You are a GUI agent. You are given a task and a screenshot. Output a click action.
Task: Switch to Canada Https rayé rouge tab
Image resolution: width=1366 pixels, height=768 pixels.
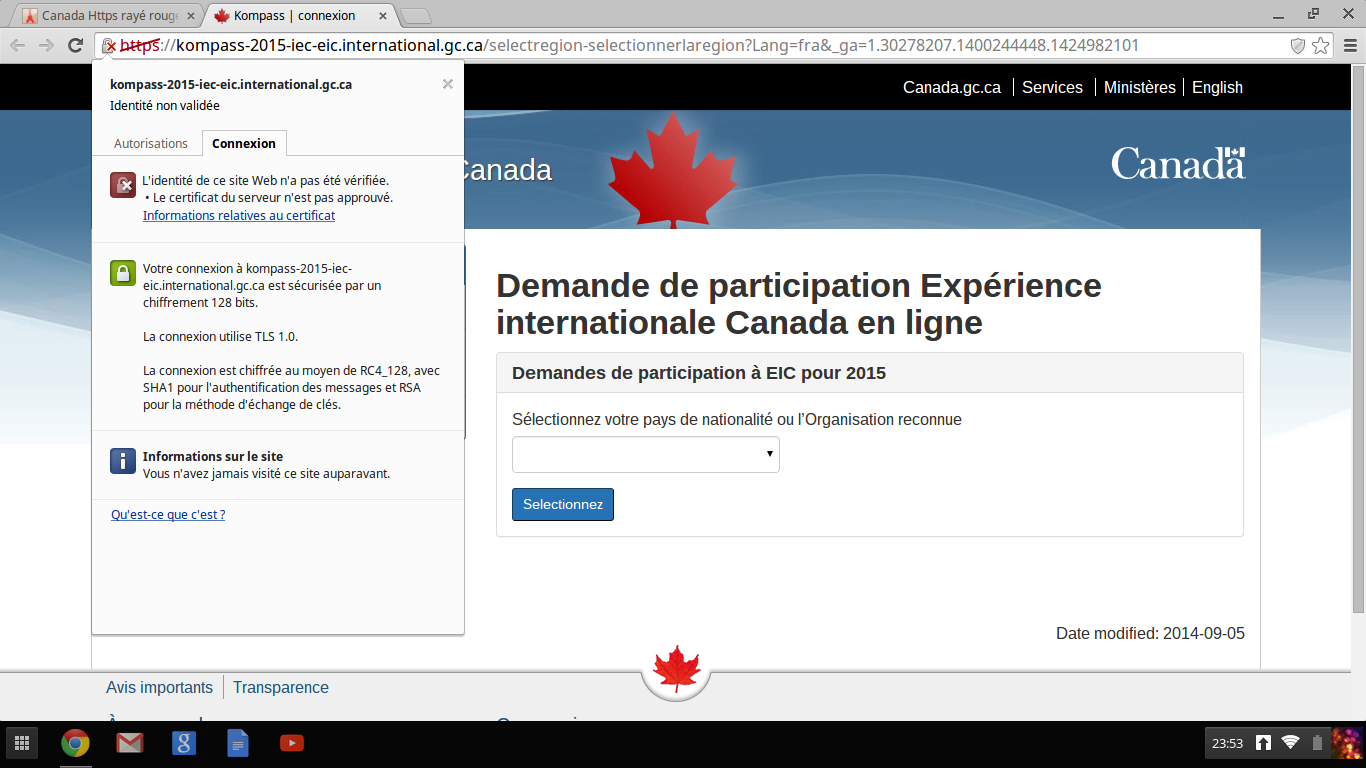[x=105, y=16]
